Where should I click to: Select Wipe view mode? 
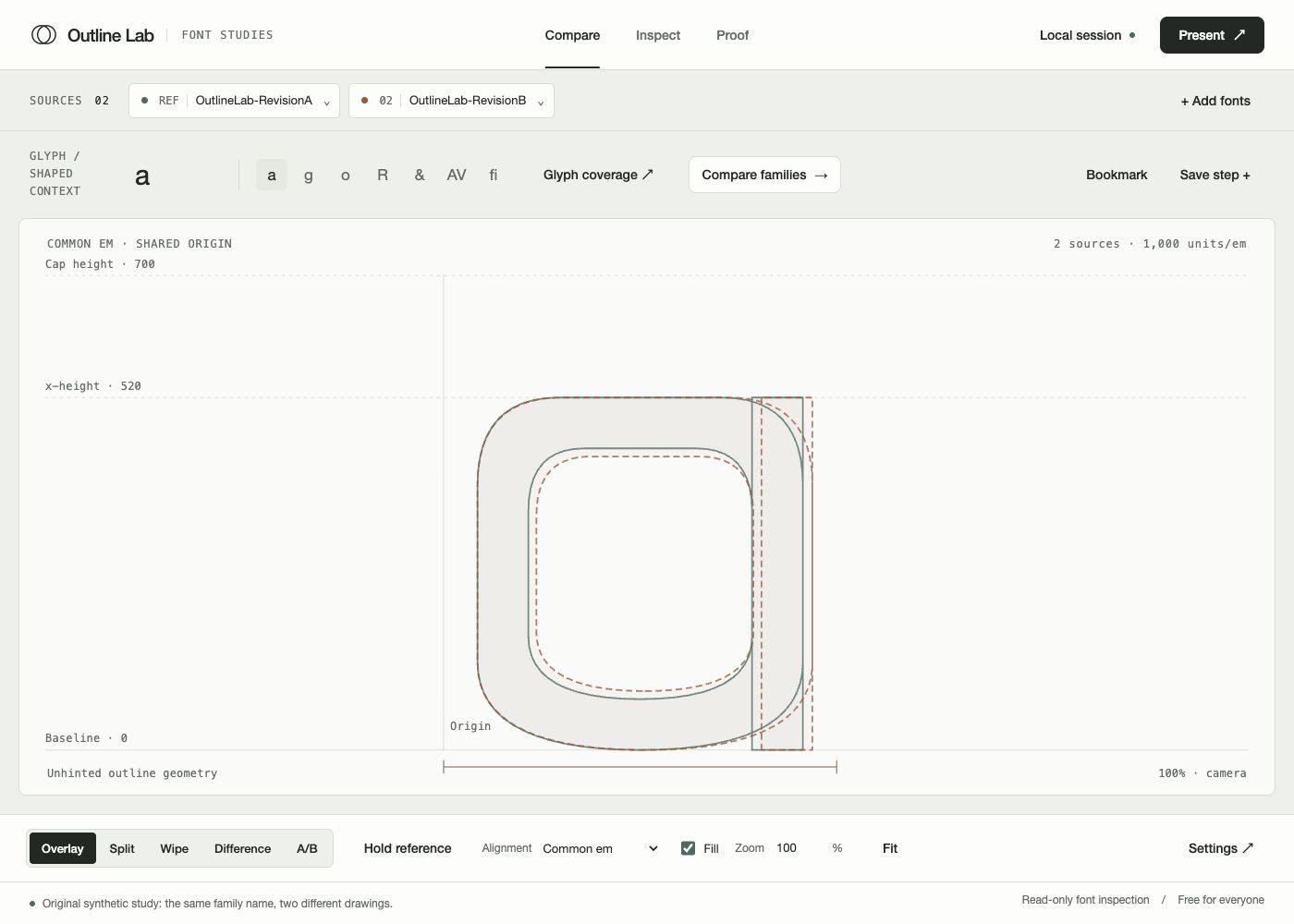click(174, 848)
